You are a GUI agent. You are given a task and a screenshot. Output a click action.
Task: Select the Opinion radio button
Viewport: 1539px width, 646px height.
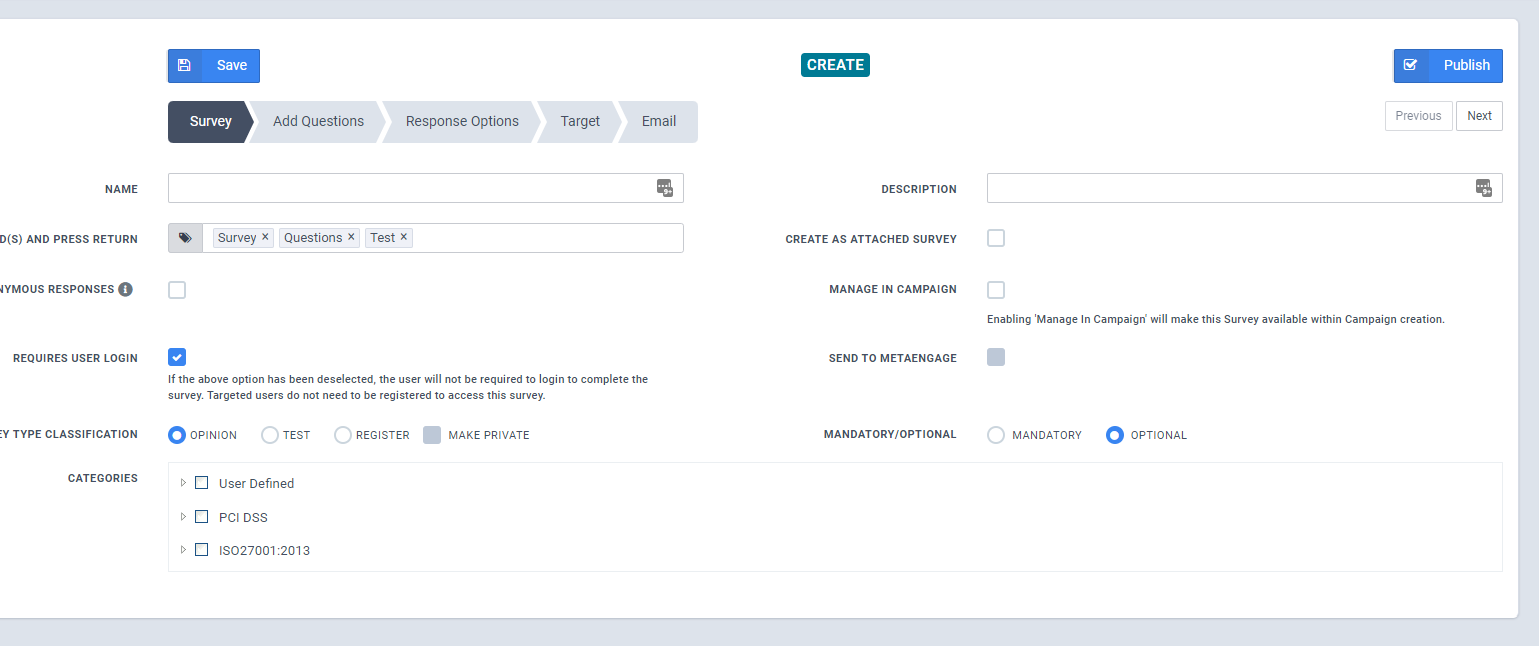click(177, 435)
